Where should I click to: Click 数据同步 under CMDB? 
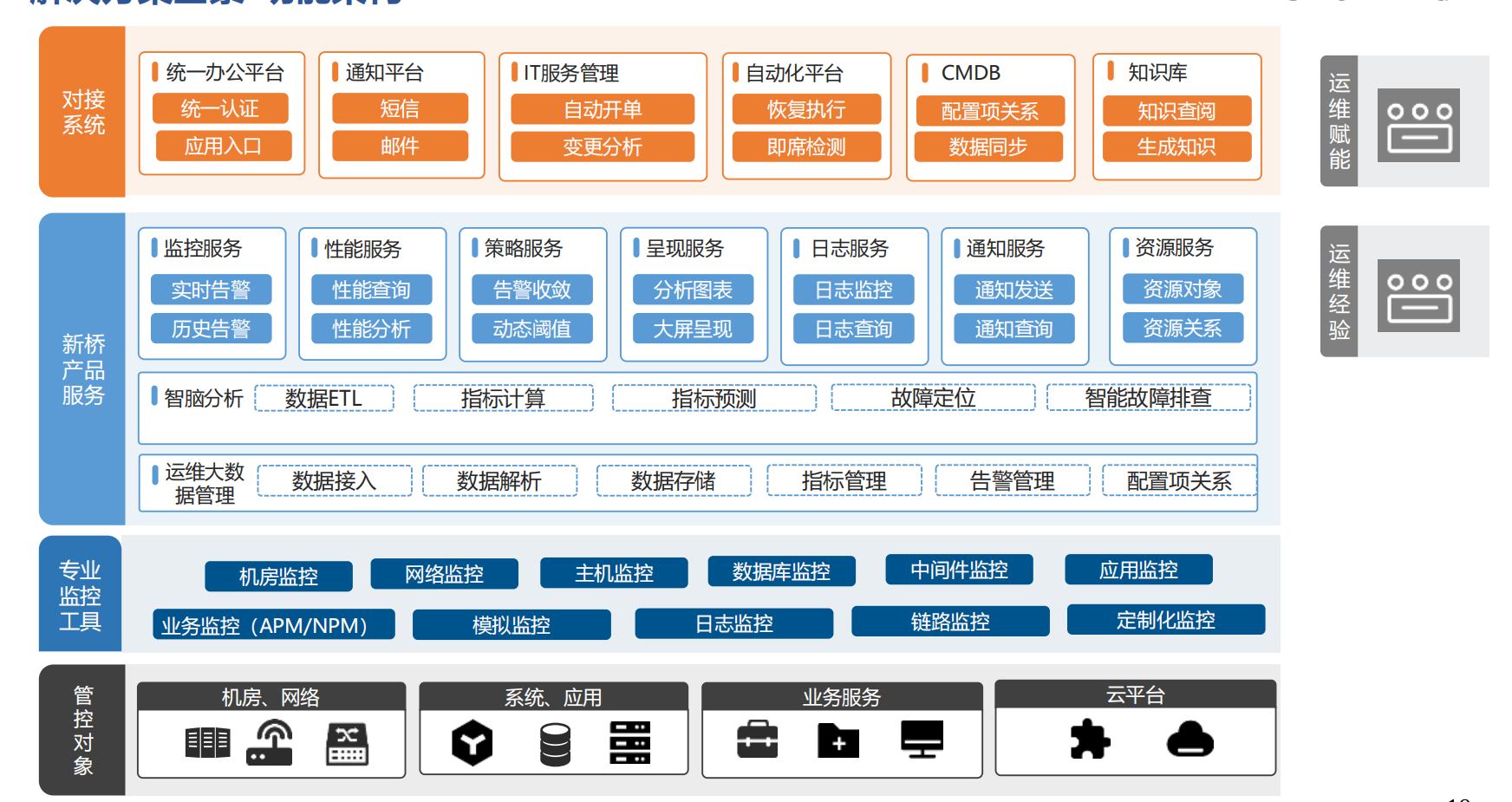pos(988,147)
